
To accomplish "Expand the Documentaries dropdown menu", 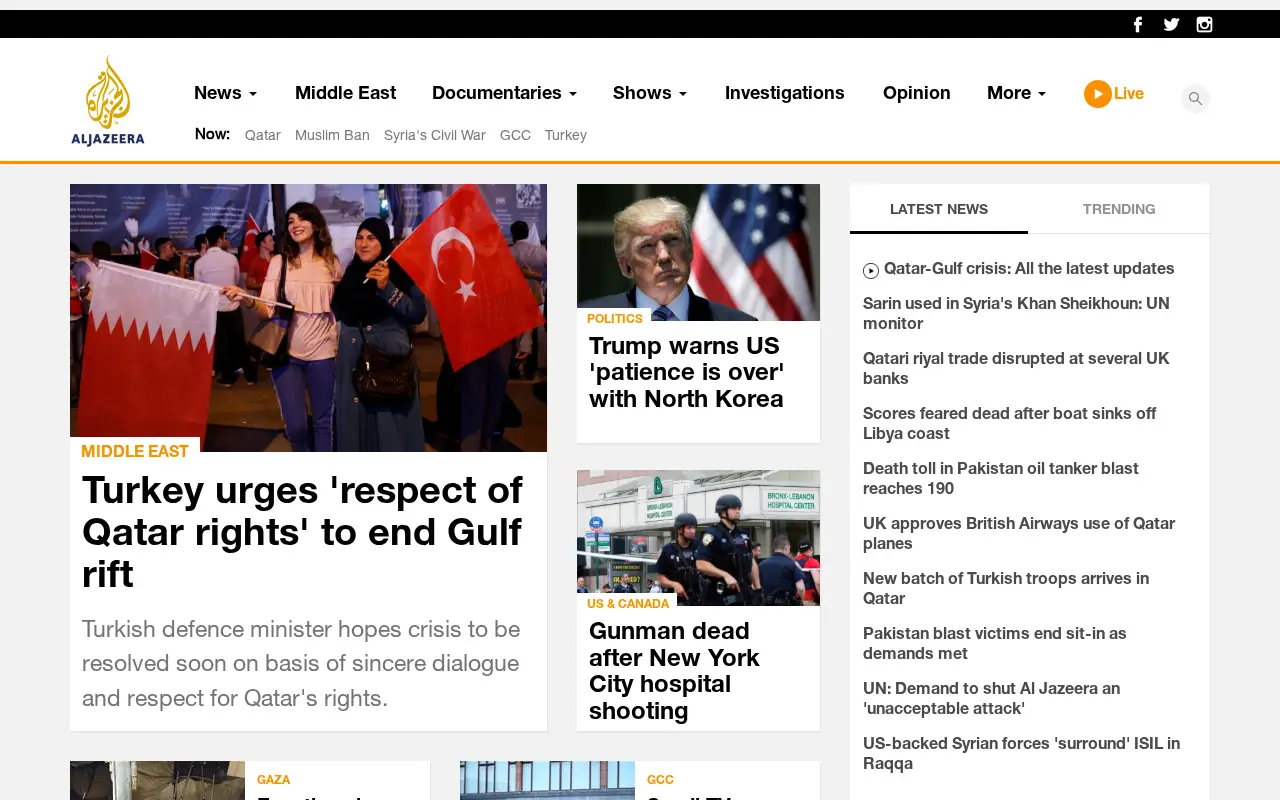I will pos(504,93).
